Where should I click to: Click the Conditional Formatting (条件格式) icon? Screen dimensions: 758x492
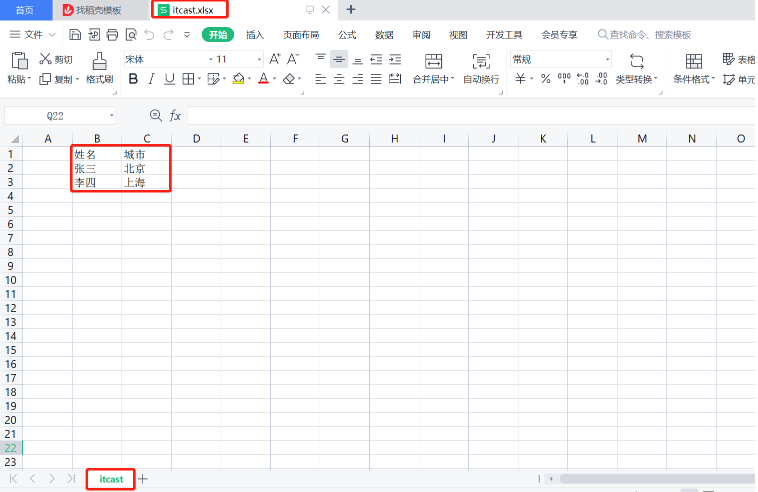click(x=693, y=61)
